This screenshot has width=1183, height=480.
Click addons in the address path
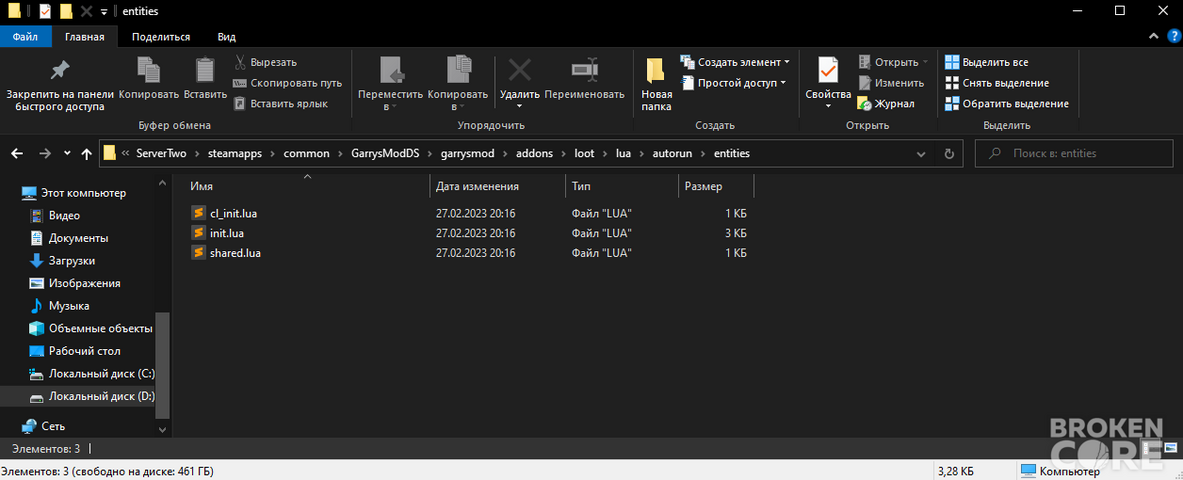click(534, 153)
